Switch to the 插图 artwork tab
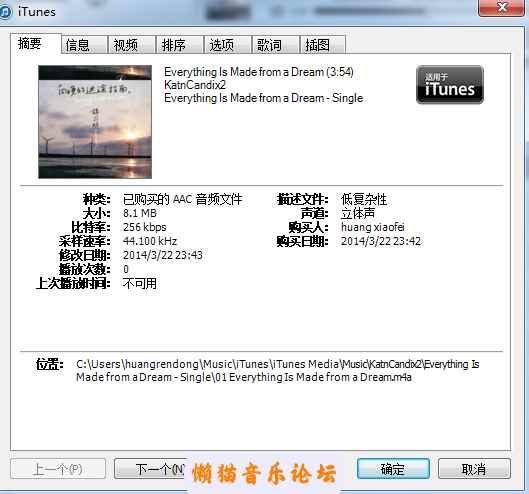Image resolution: width=529 pixels, height=494 pixels. tap(323, 45)
